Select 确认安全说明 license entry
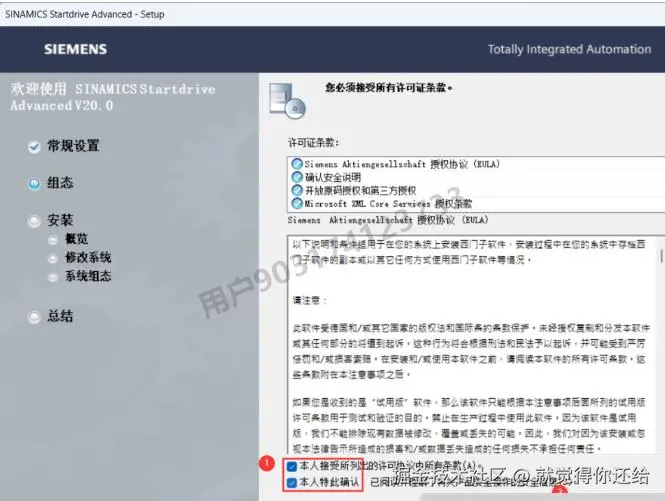 333,177
